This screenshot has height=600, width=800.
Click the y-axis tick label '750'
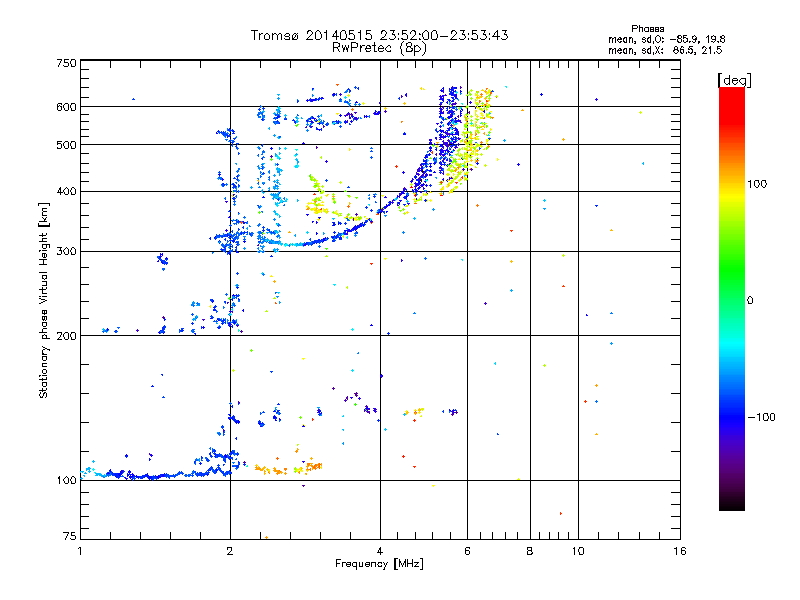pos(66,63)
